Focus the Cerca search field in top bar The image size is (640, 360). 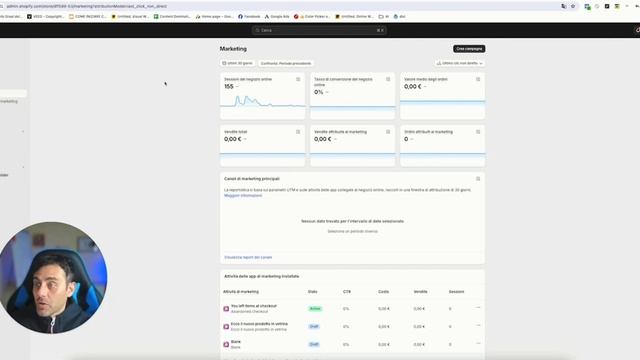click(x=319, y=30)
